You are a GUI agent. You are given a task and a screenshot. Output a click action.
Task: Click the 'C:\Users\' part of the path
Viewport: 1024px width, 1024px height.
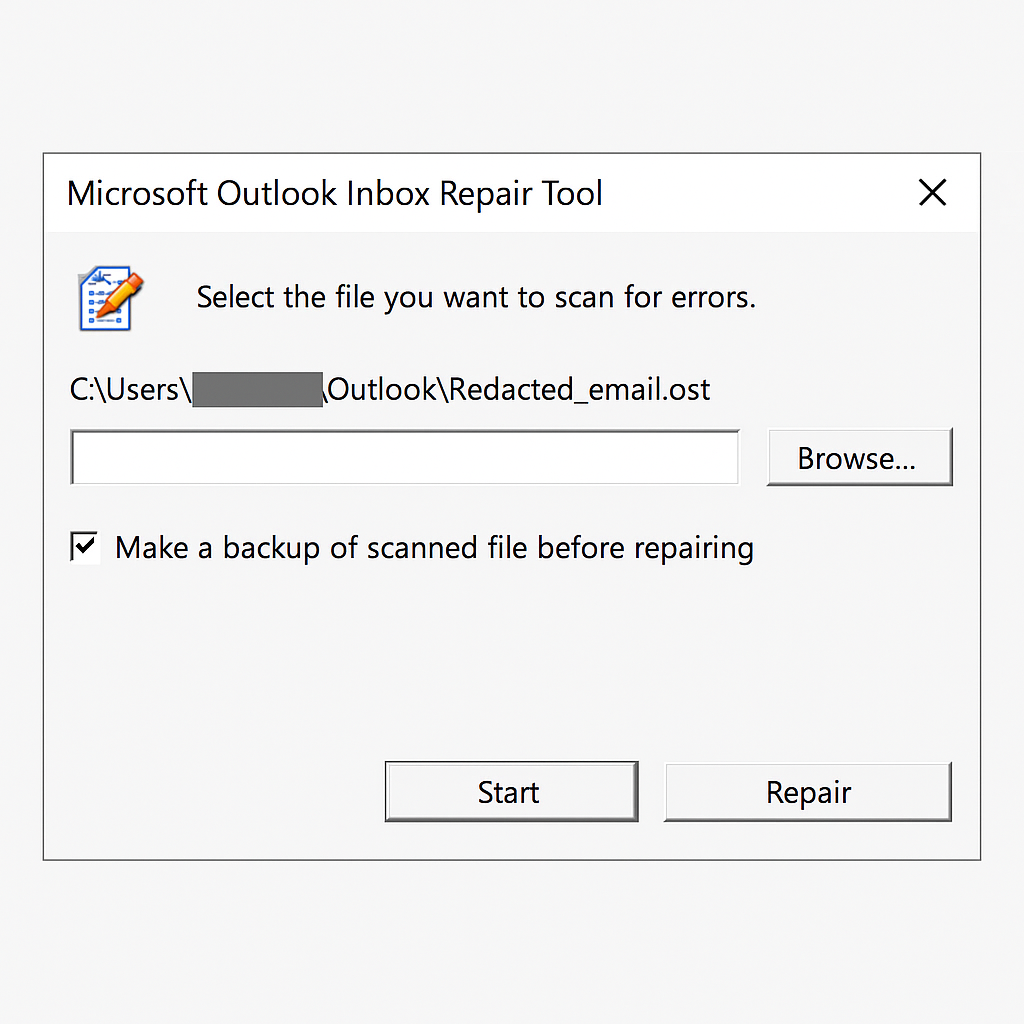click(x=130, y=390)
